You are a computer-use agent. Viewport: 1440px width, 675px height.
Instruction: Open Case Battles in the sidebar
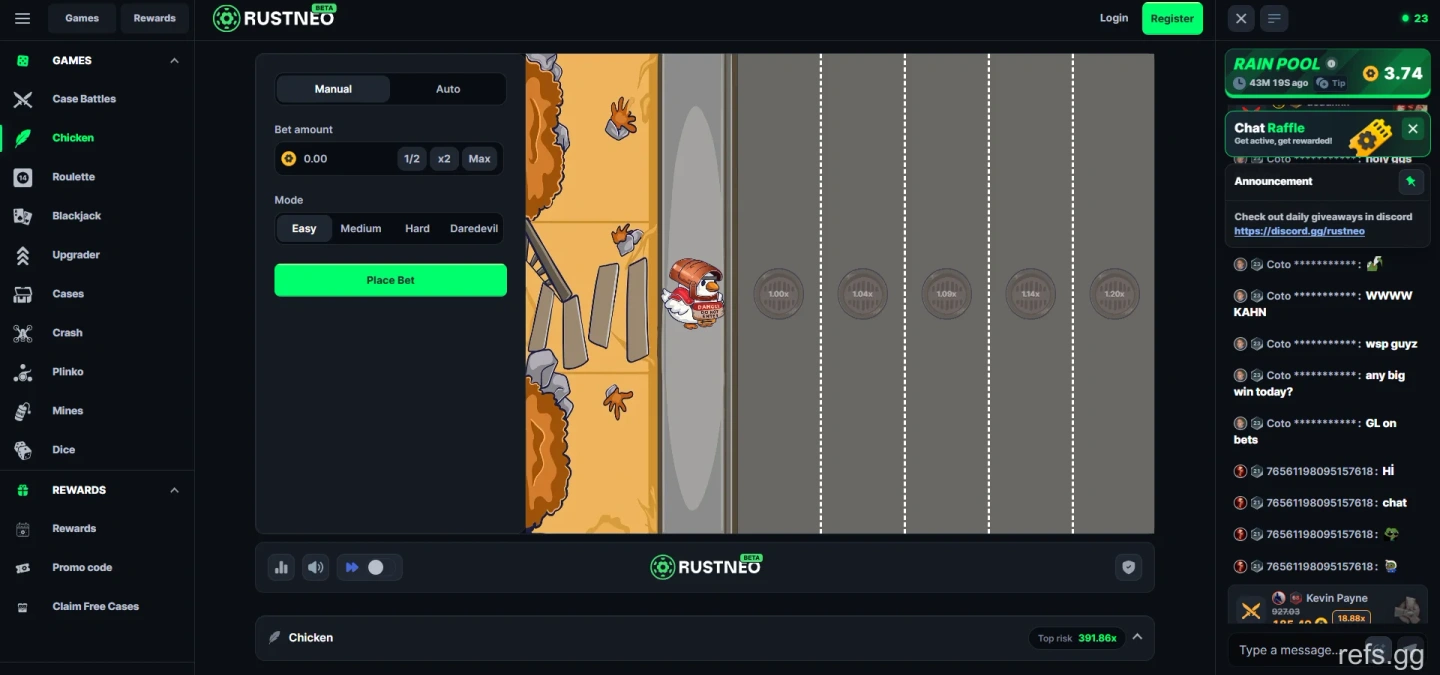tap(84, 99)
